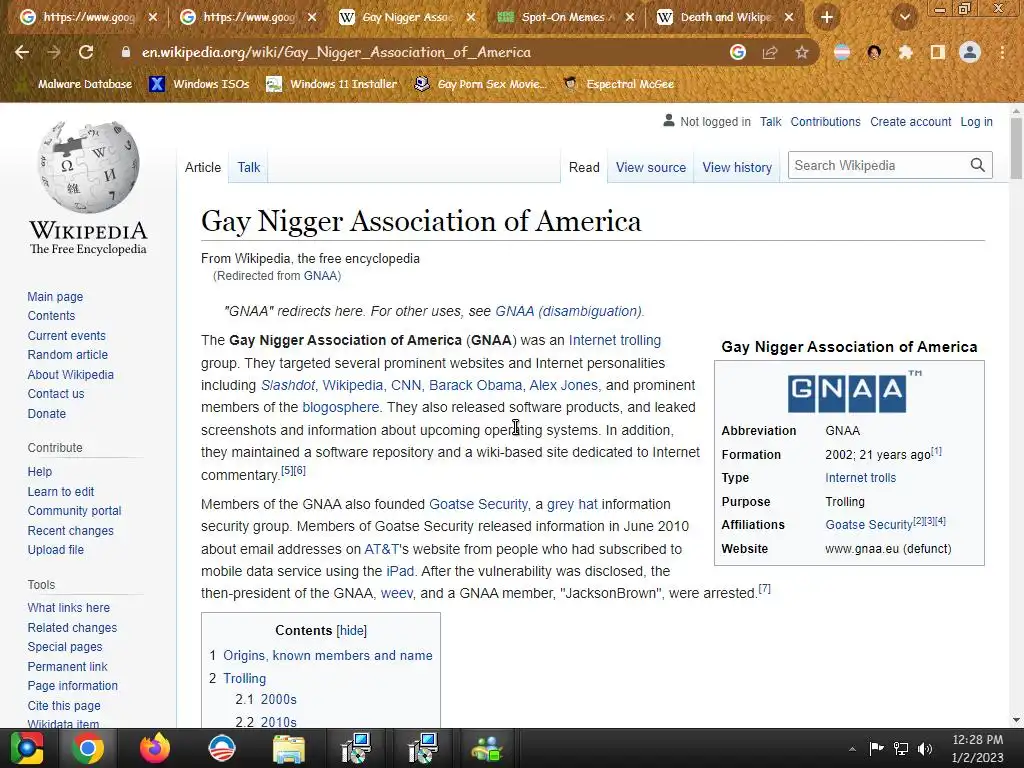Click the magnifying glass search button

[977, 165]
